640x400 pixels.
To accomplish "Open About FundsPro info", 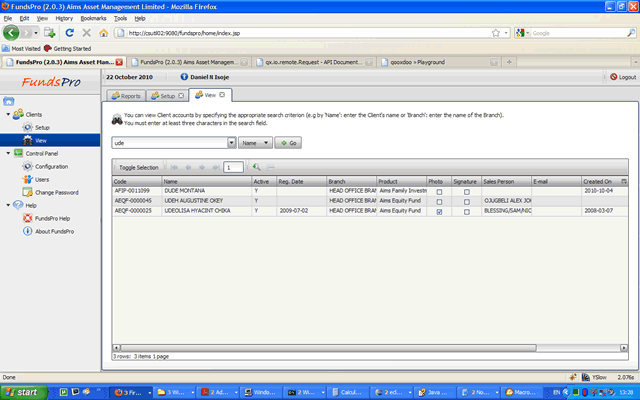I will 54,231.
